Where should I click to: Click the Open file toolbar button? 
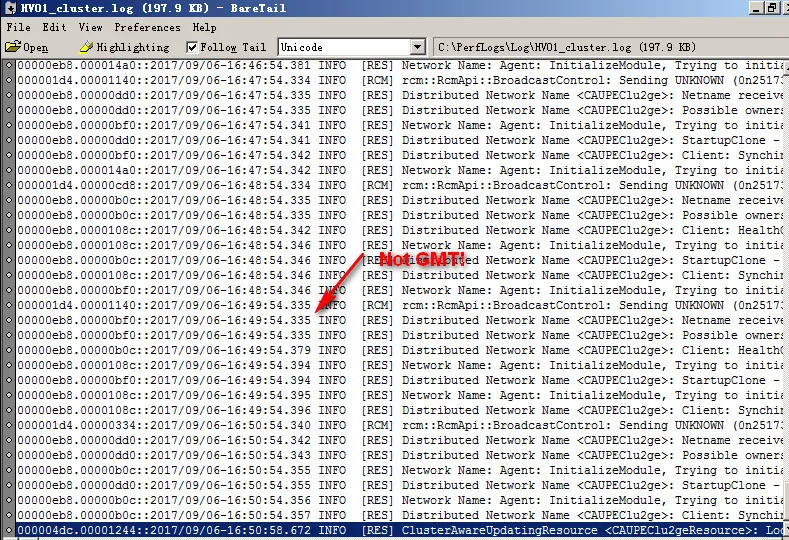[27, 47]
